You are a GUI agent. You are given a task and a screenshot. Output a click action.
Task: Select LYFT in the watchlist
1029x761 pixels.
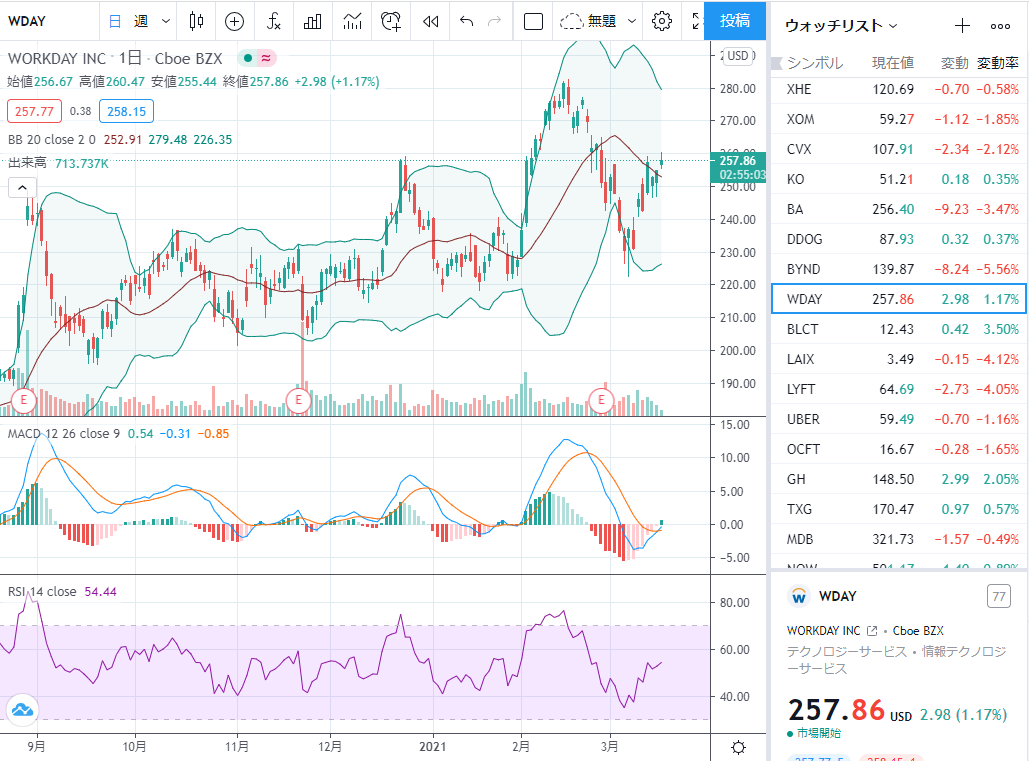point(899,389)
